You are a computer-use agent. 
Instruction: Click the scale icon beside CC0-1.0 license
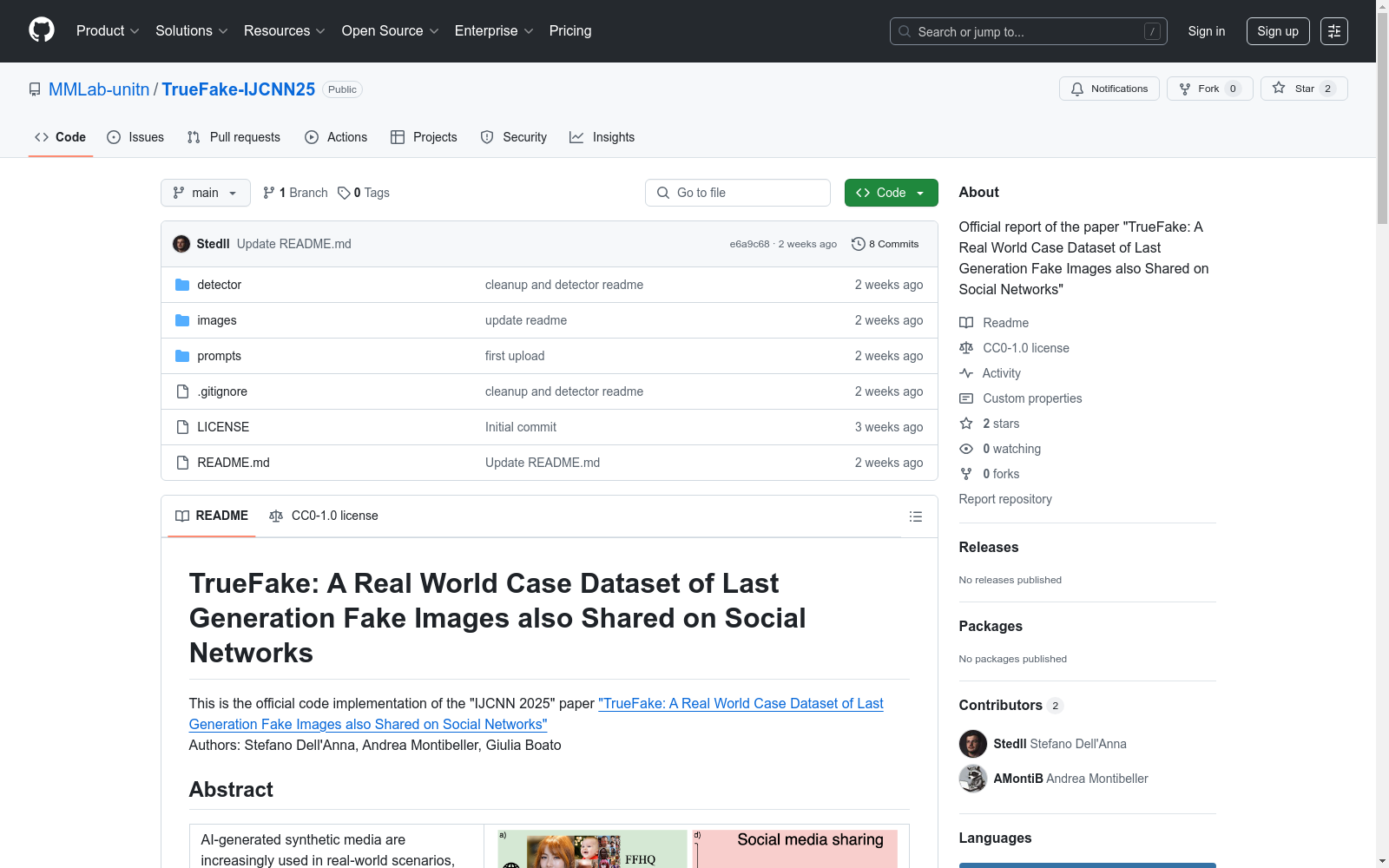966,348
